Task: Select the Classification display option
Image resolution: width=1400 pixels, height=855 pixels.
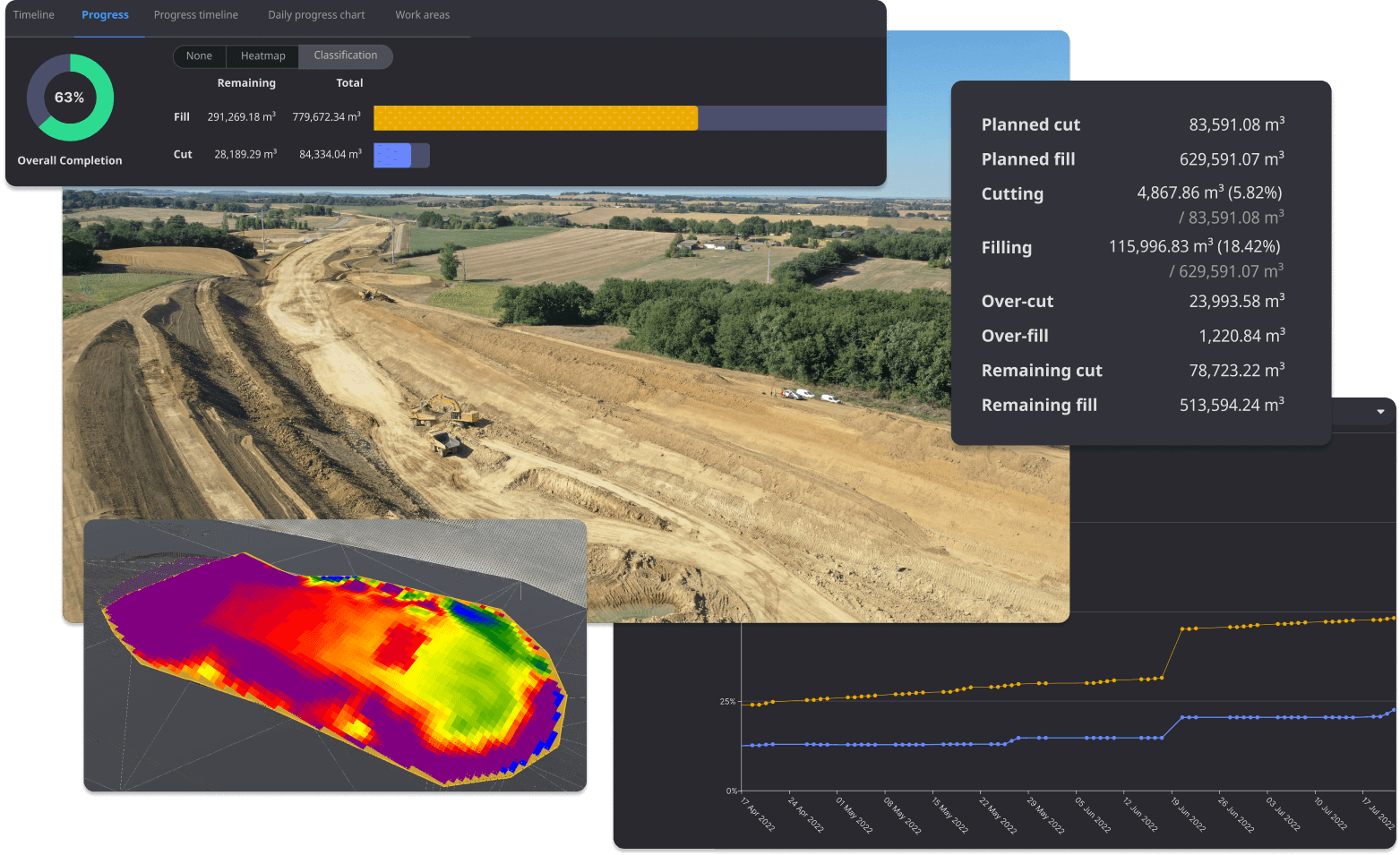Action: pos(346,56)
